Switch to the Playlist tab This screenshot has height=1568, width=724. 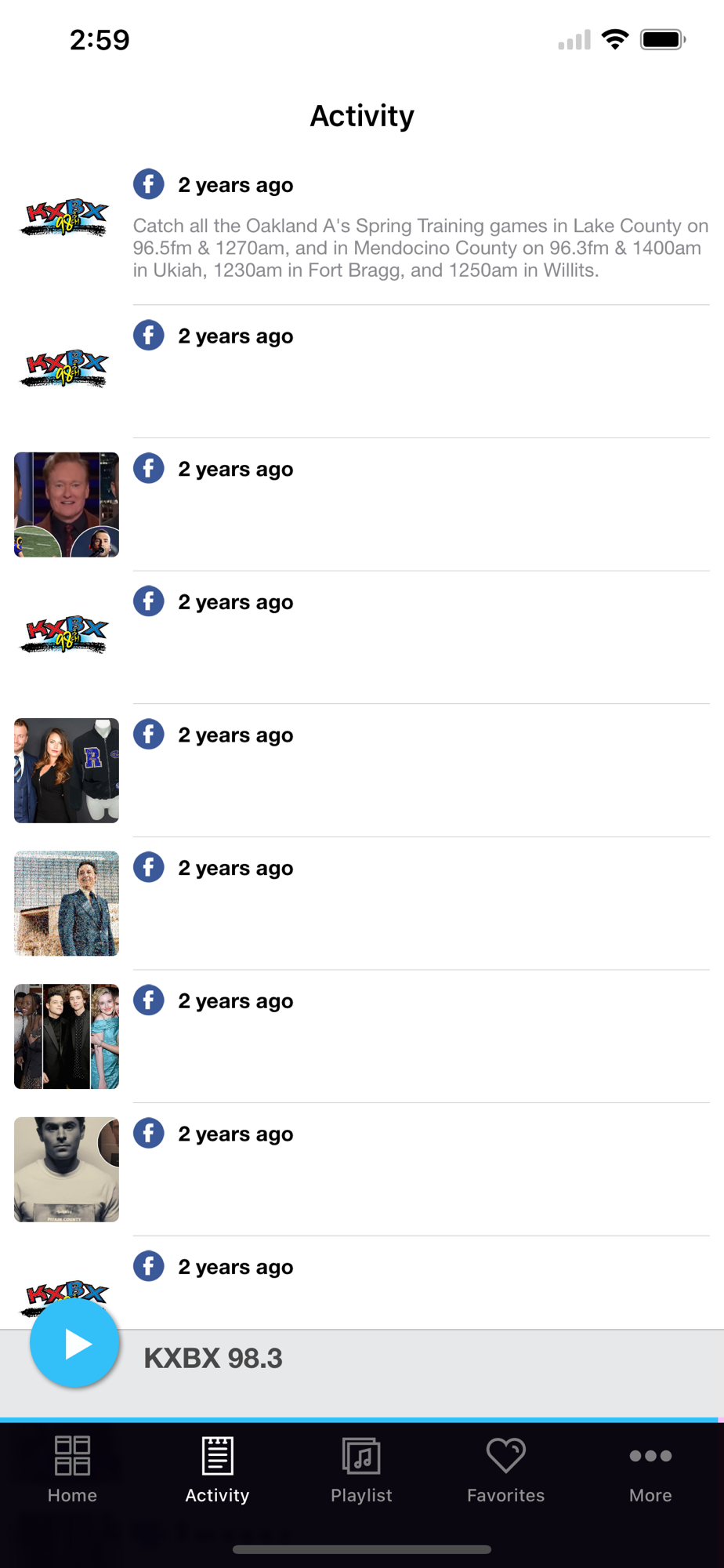361,1469
